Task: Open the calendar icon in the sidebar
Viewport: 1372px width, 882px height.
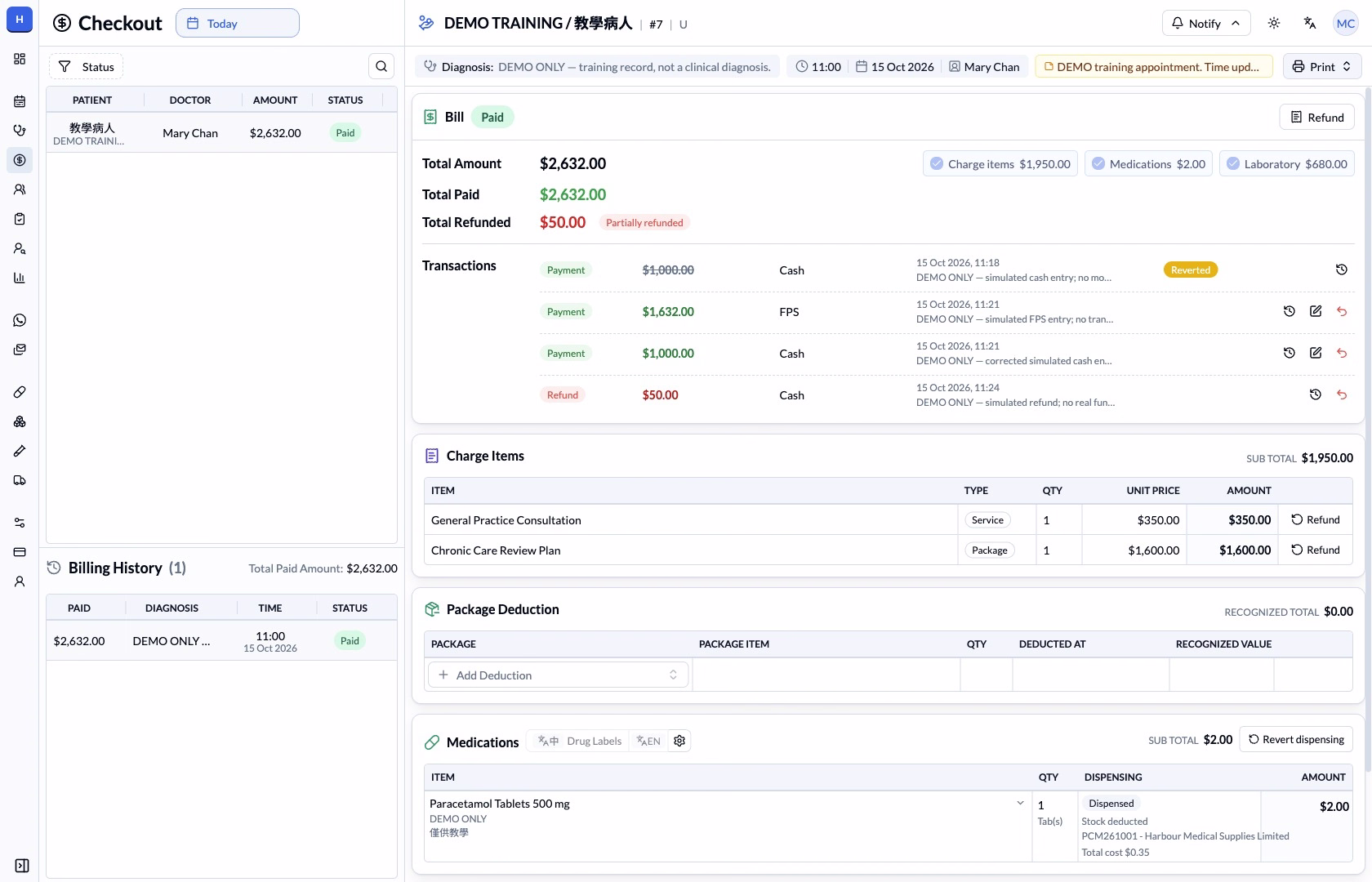Action: pos(20,101)
